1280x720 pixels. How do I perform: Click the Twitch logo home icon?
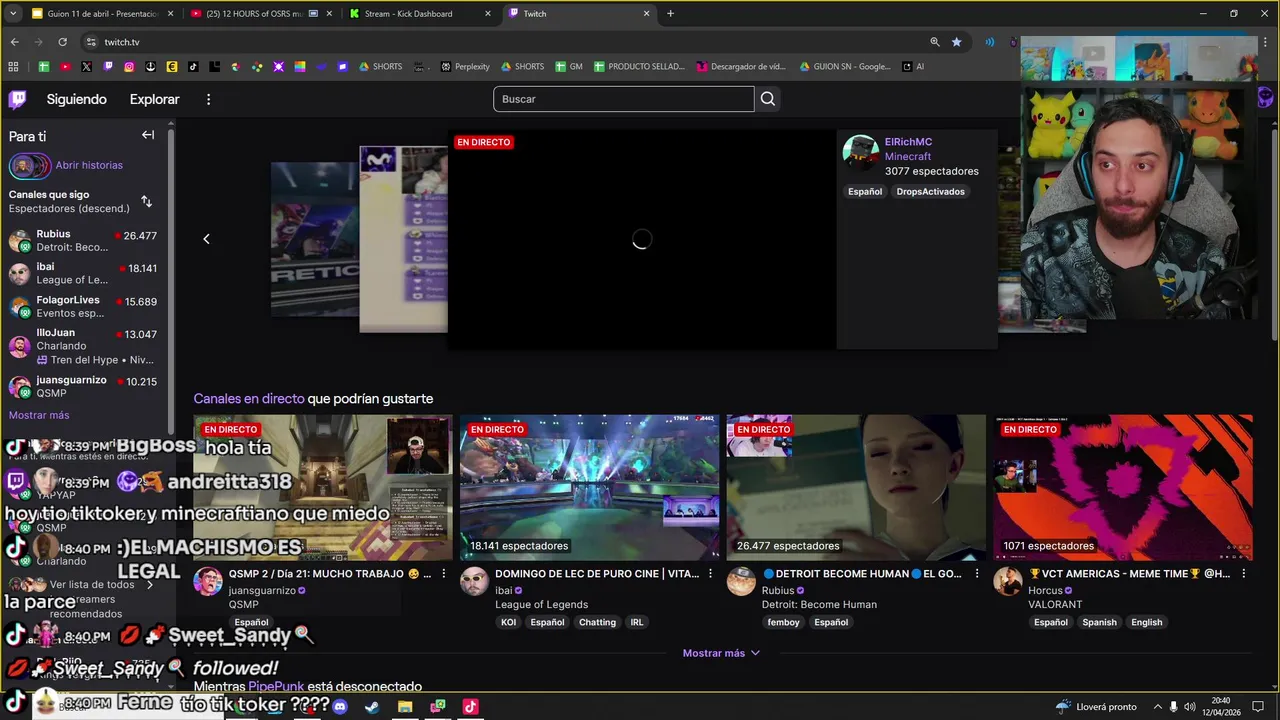(x=18, y=99)
